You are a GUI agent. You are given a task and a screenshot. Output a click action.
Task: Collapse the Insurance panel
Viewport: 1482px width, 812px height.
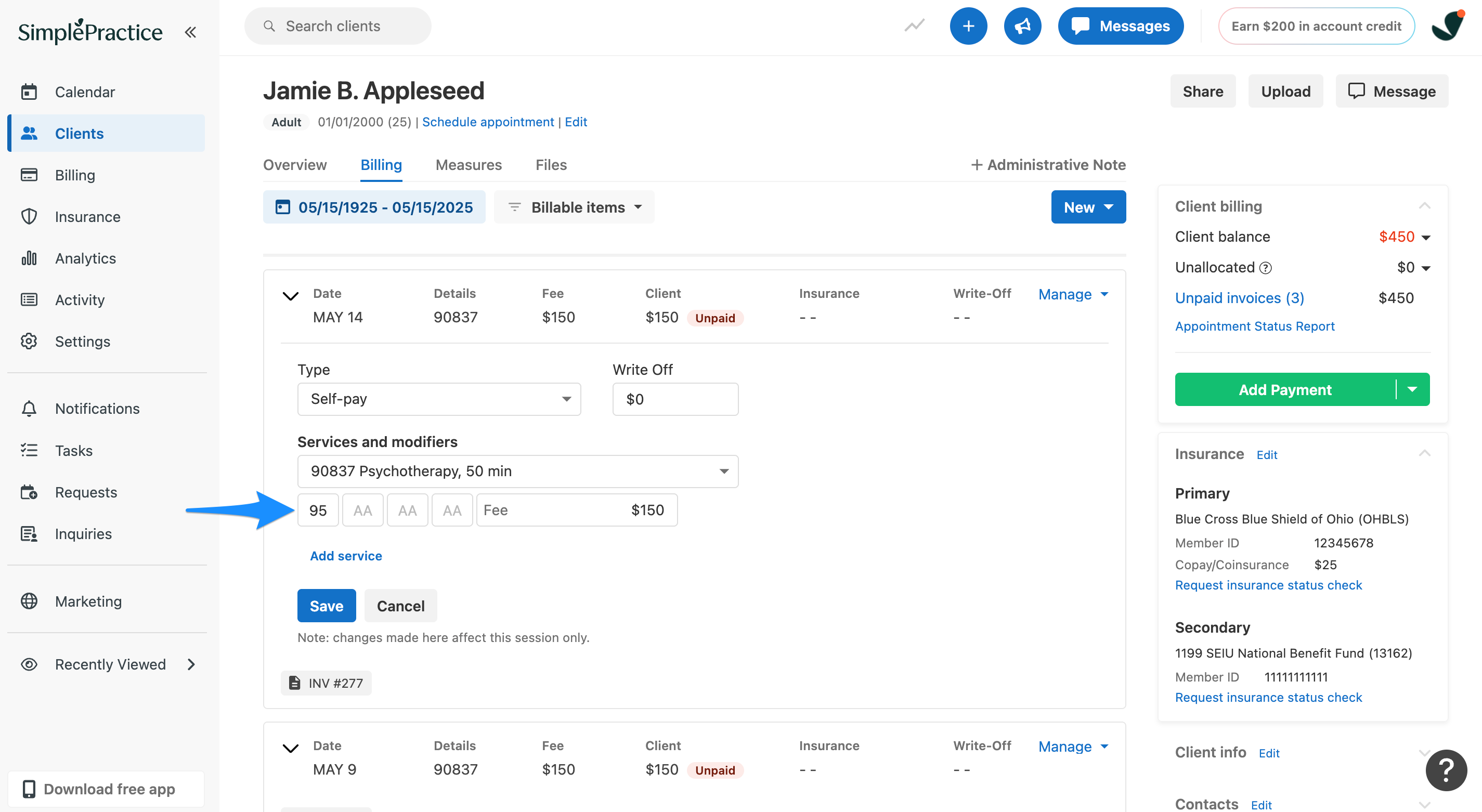click(x=1424, y=454)
